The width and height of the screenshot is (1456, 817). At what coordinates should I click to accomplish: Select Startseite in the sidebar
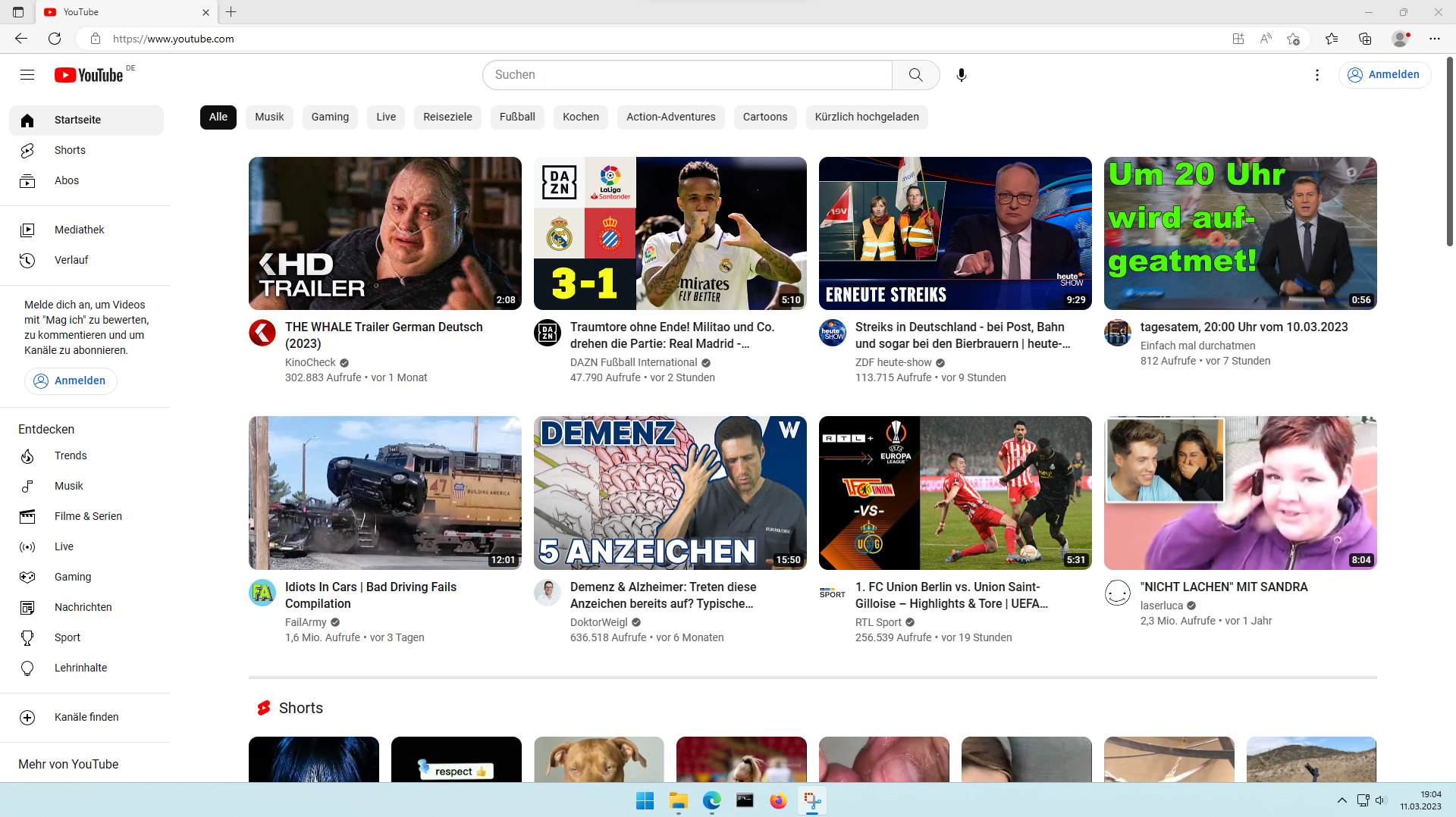click(86, 121)
